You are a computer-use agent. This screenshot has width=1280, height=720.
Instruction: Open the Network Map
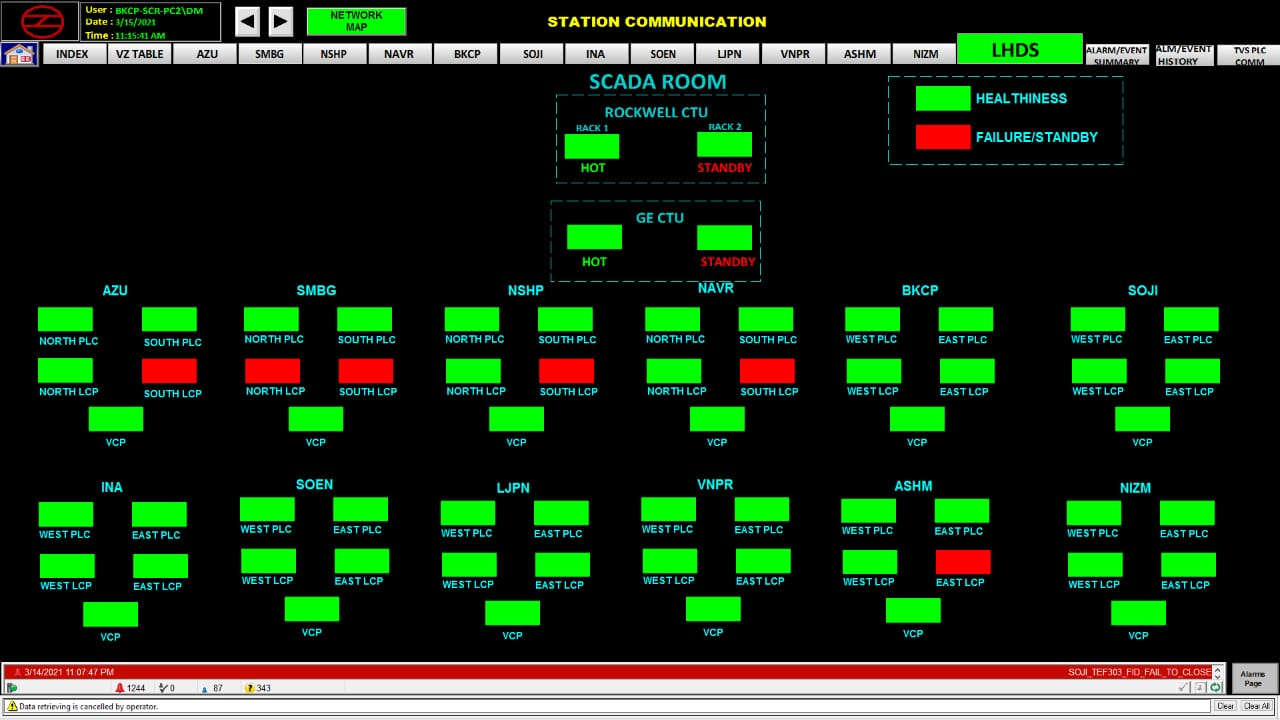point(356,21)
